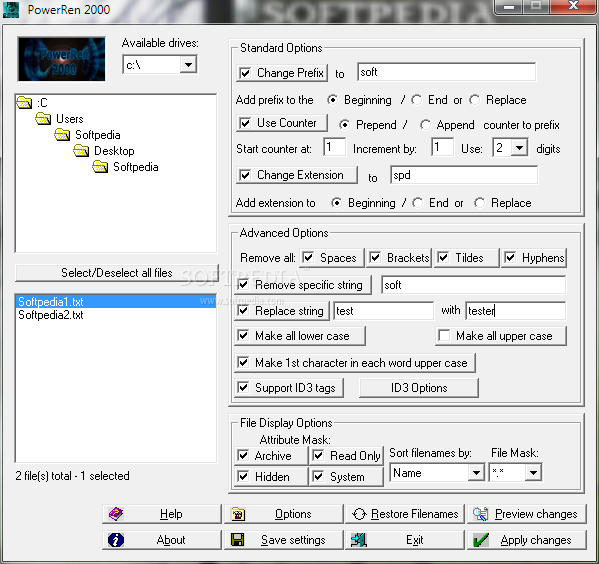Screen dimensions: 599x564
Task: Click the PowerRen 2000 logo image
Action: [x=62, y=59]
